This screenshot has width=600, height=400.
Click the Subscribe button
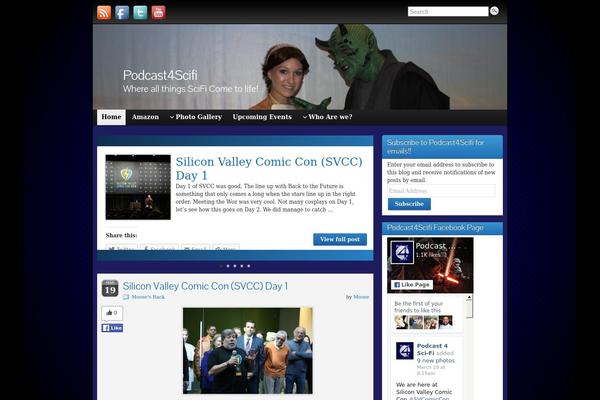pyautogui.click(x=409, y=204)
